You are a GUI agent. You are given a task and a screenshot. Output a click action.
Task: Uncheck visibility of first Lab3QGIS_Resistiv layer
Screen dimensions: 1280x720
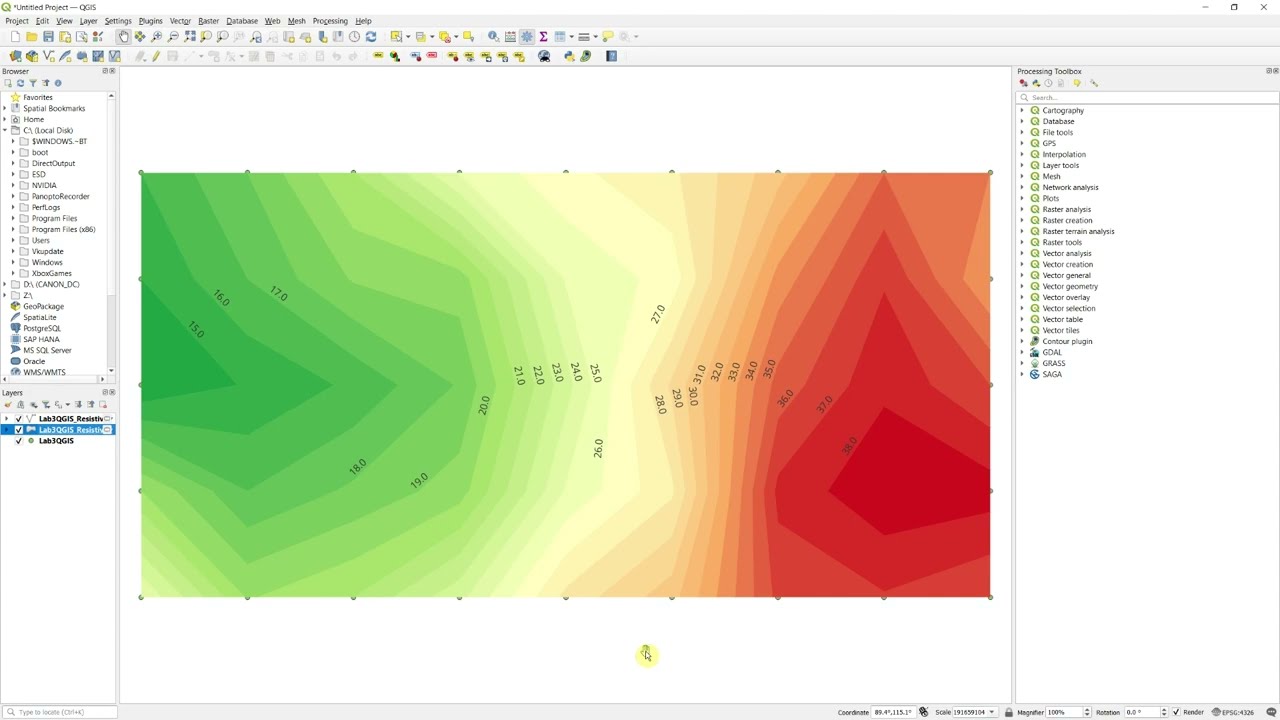(18, 418)
